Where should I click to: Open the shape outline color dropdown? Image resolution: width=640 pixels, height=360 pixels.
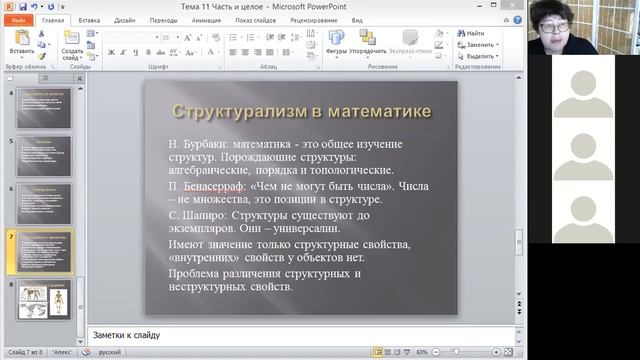tap(440, 45)
